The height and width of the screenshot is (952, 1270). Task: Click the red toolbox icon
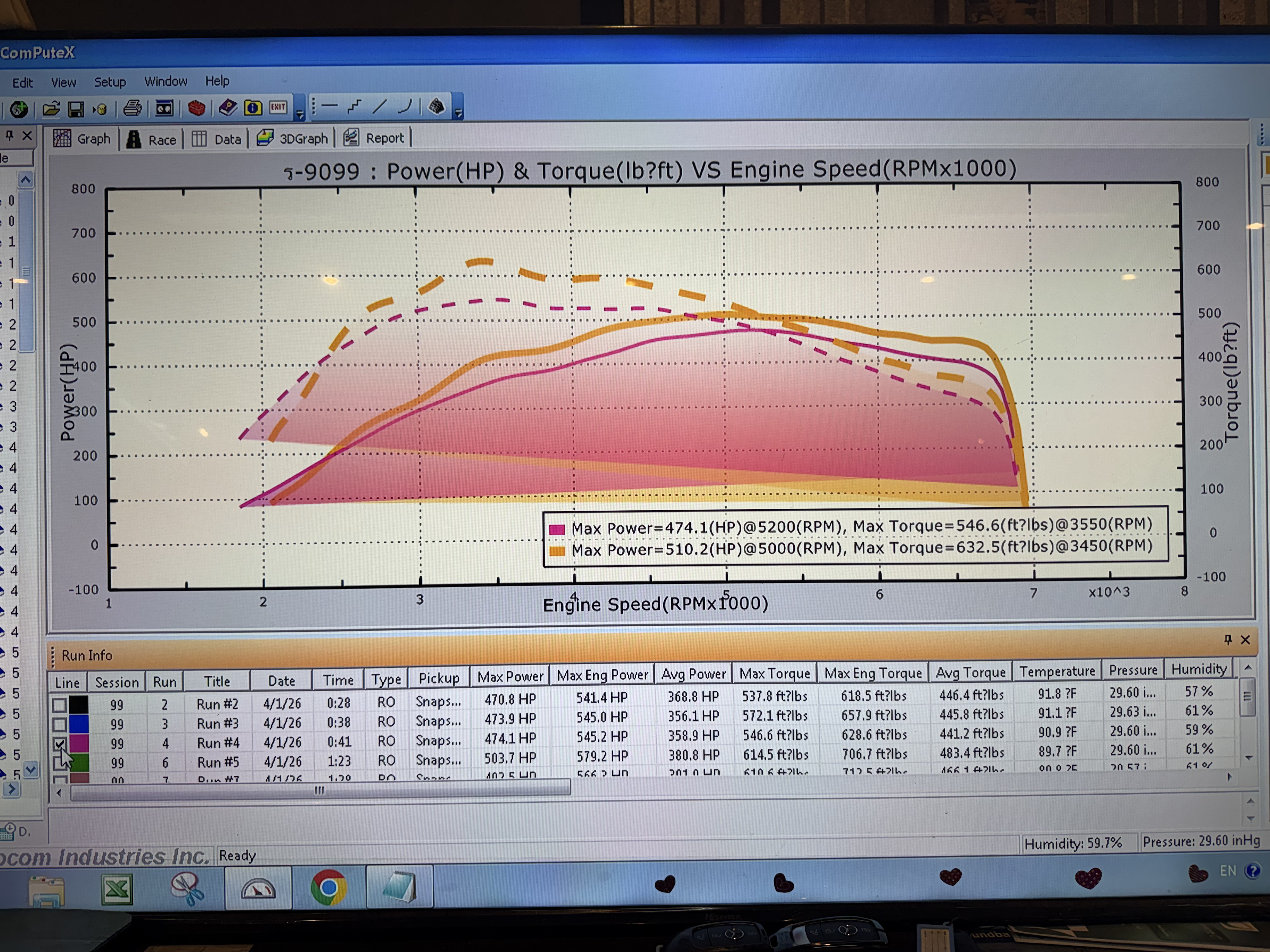(196, 108)
